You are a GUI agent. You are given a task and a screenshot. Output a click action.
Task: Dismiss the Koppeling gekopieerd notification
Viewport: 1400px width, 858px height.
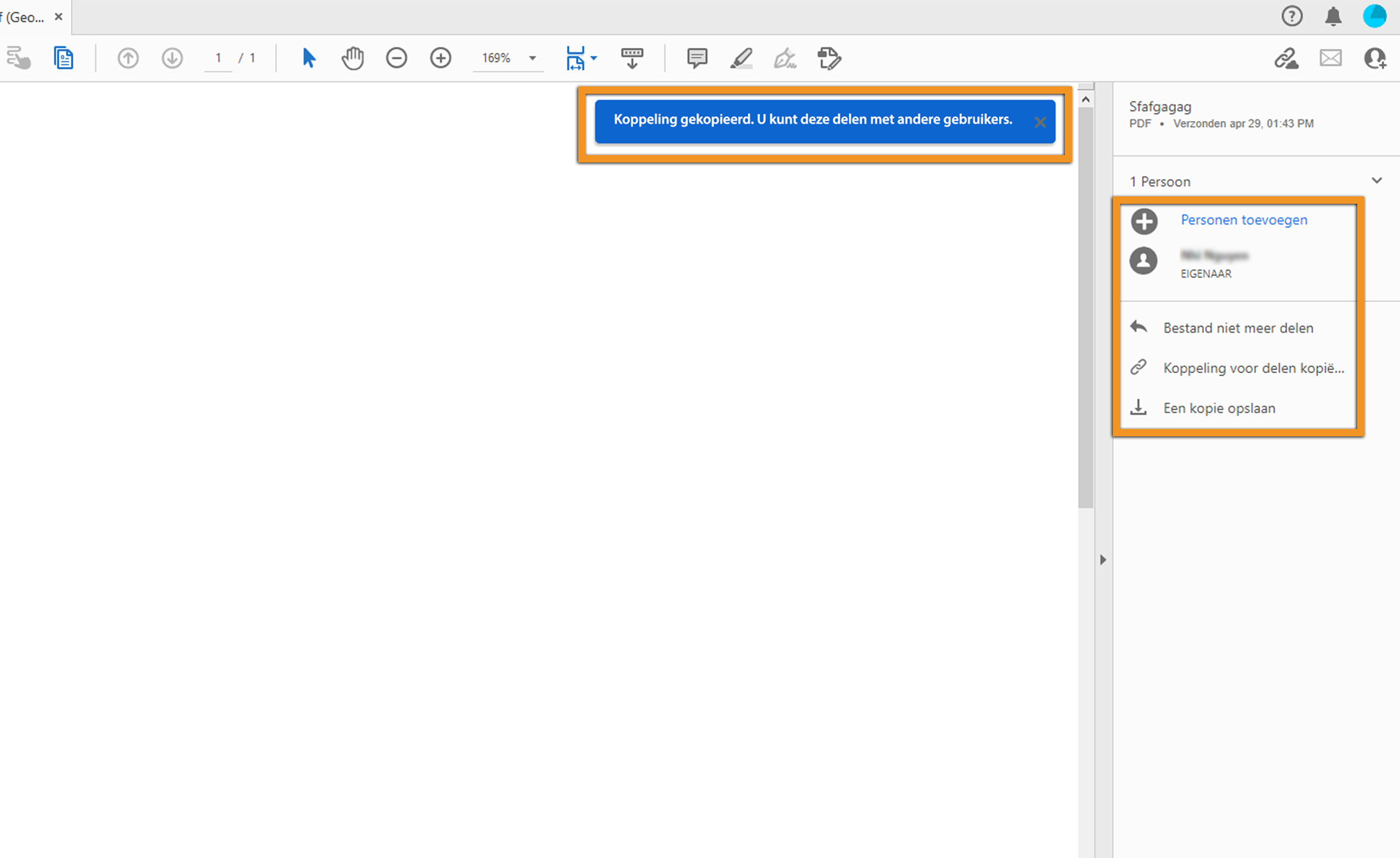click(1040, 122)
